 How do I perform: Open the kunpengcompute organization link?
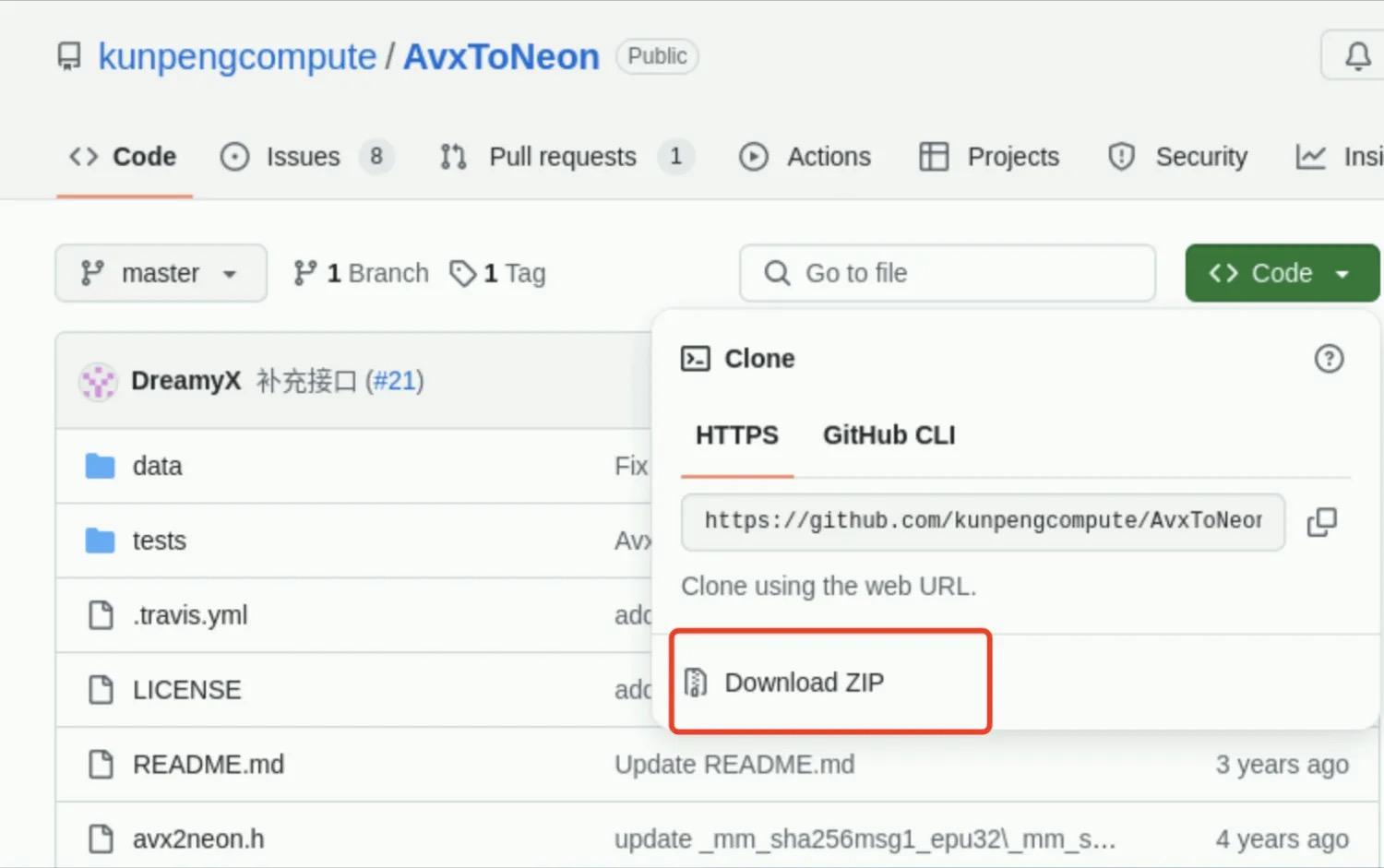[237, 57]
